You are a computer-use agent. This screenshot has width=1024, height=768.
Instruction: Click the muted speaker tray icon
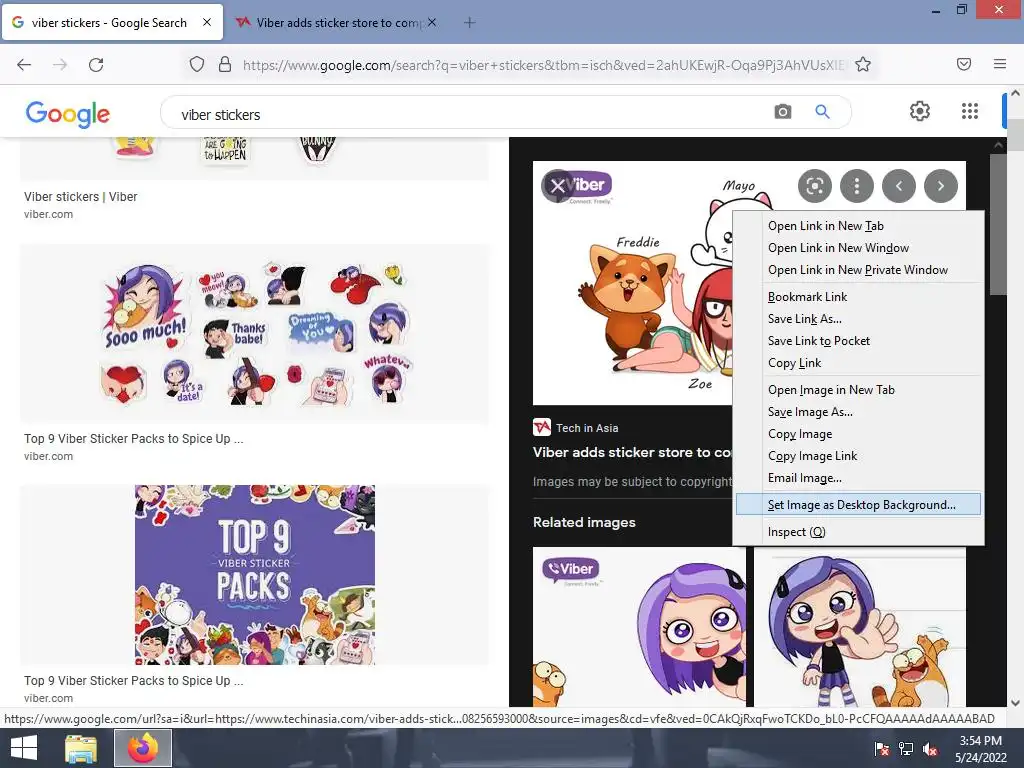tap(931, 749)
